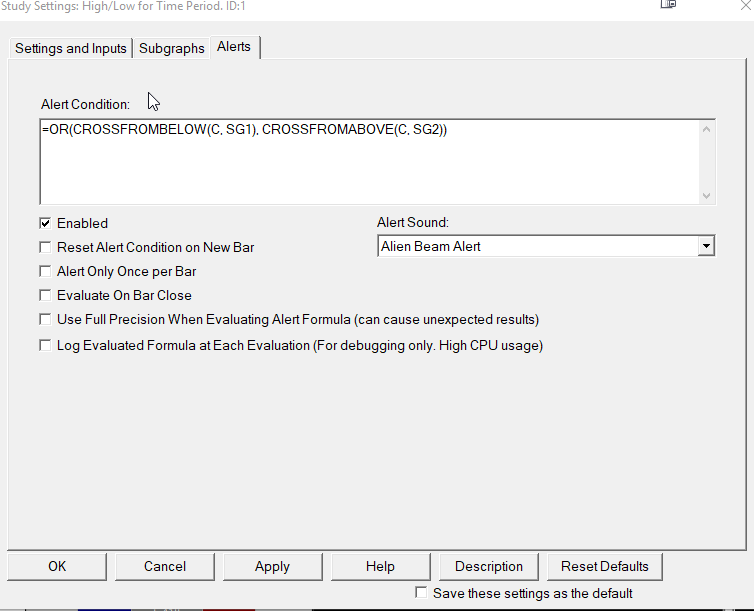The width and height of the screenshot is (754, 611).
Task: Open the study Description
Action: pos(489,566)
